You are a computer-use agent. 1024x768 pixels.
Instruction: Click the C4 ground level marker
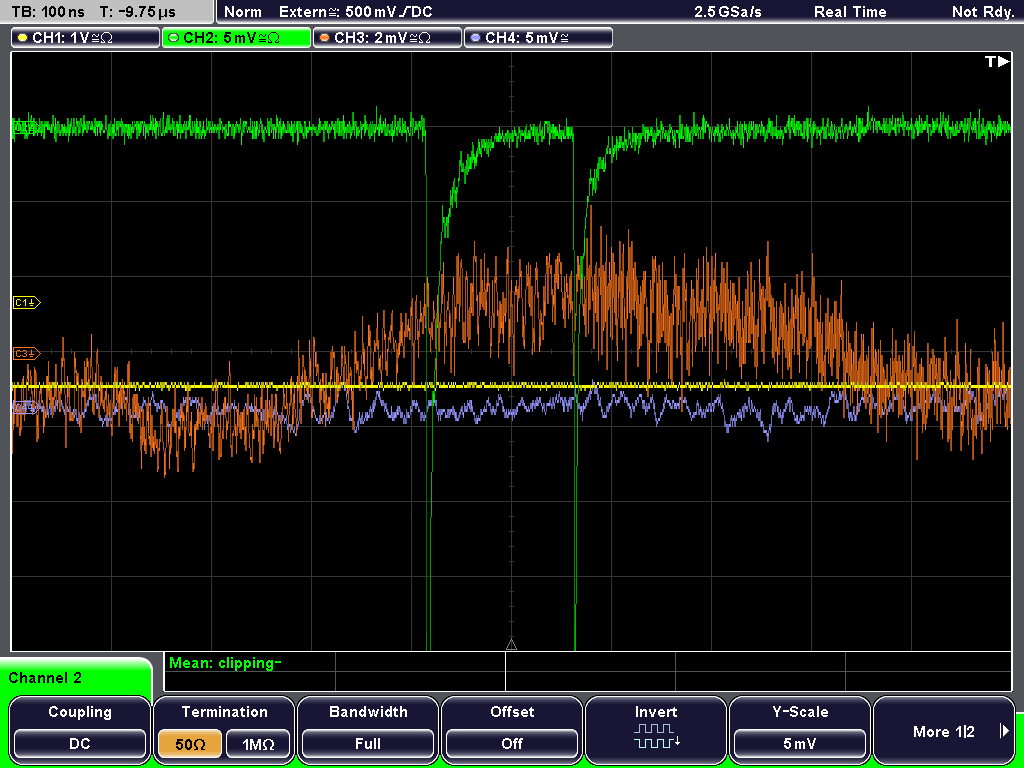25,408
